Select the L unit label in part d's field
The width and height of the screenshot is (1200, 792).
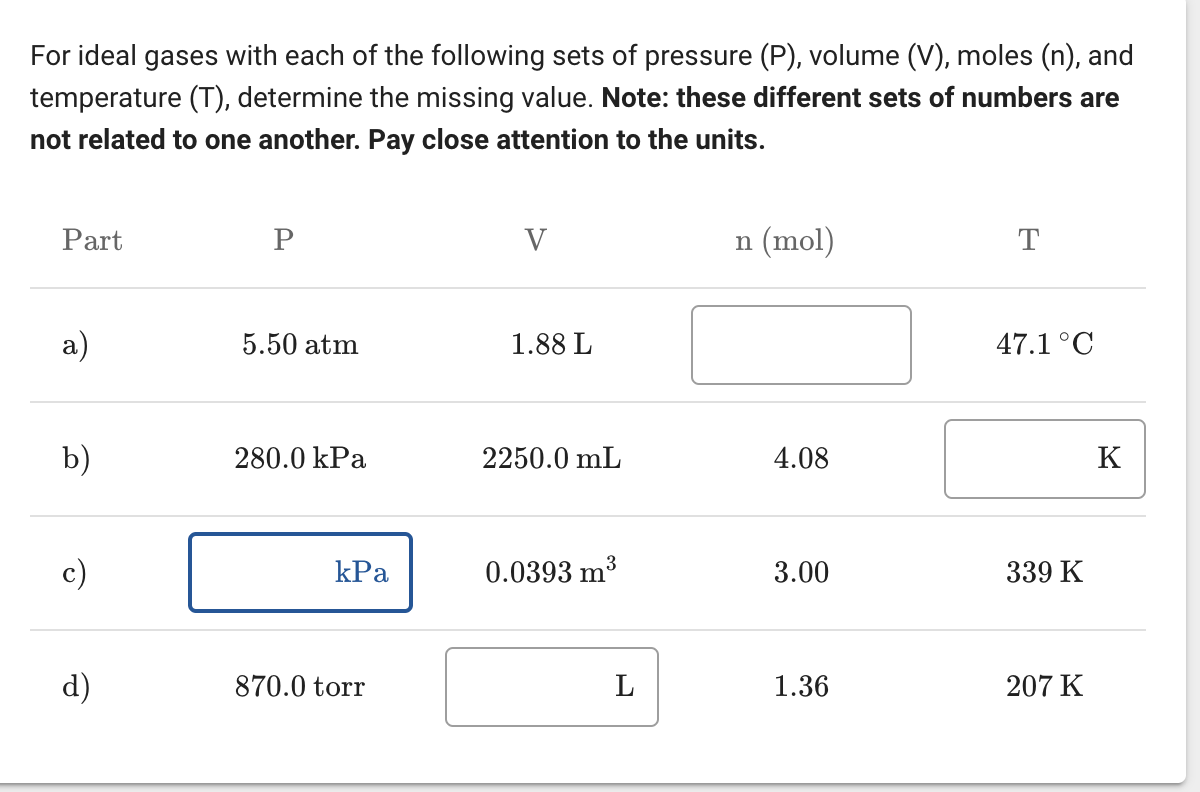click(x=627, y=687)
